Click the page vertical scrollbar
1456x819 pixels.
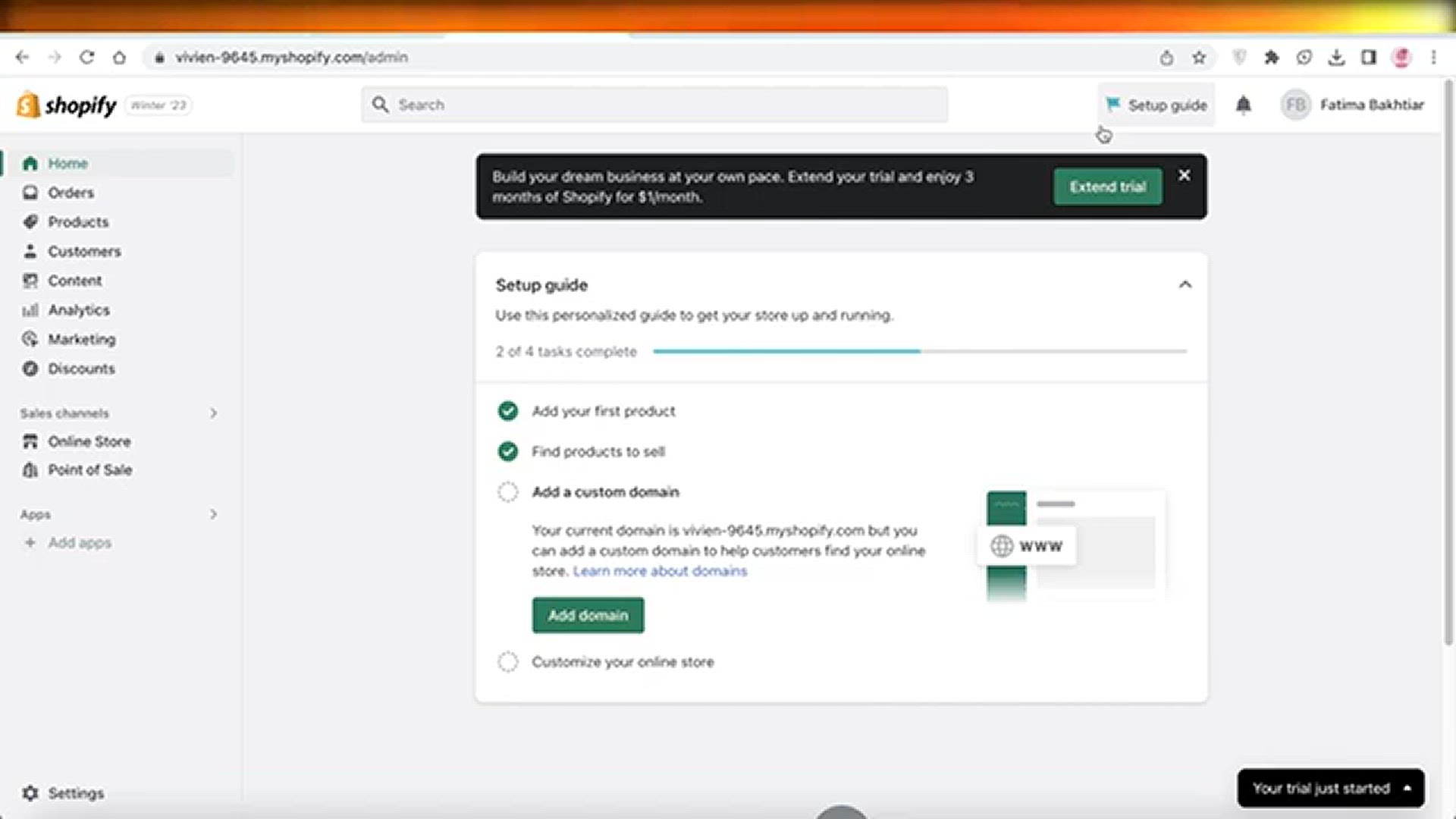(1448, 364)
